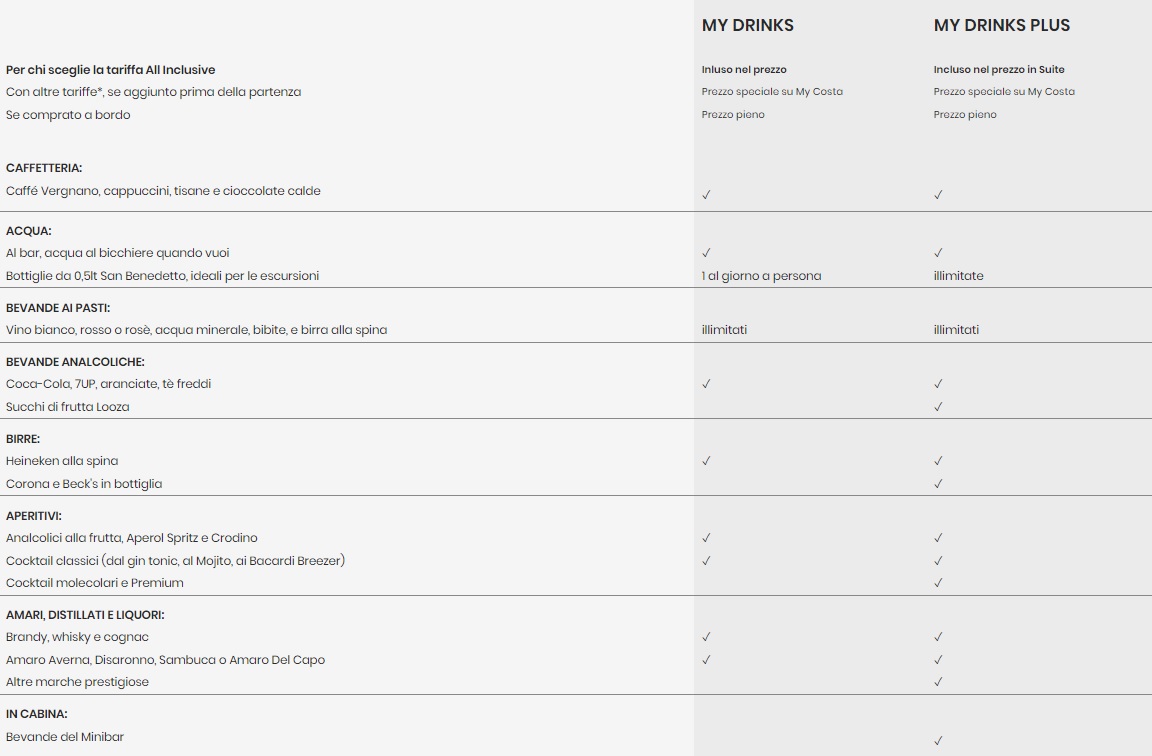Click My Drinks checkmark for Coca-Cola, 7UP row
This screenshot has height=756, width=1152.
706,384
